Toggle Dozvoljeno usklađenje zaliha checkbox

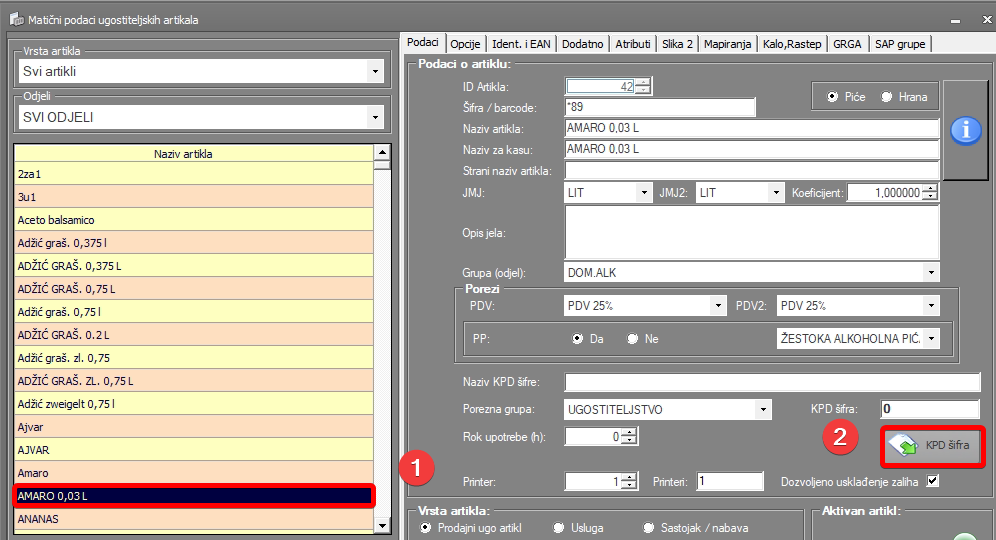(x=933, y=481)
